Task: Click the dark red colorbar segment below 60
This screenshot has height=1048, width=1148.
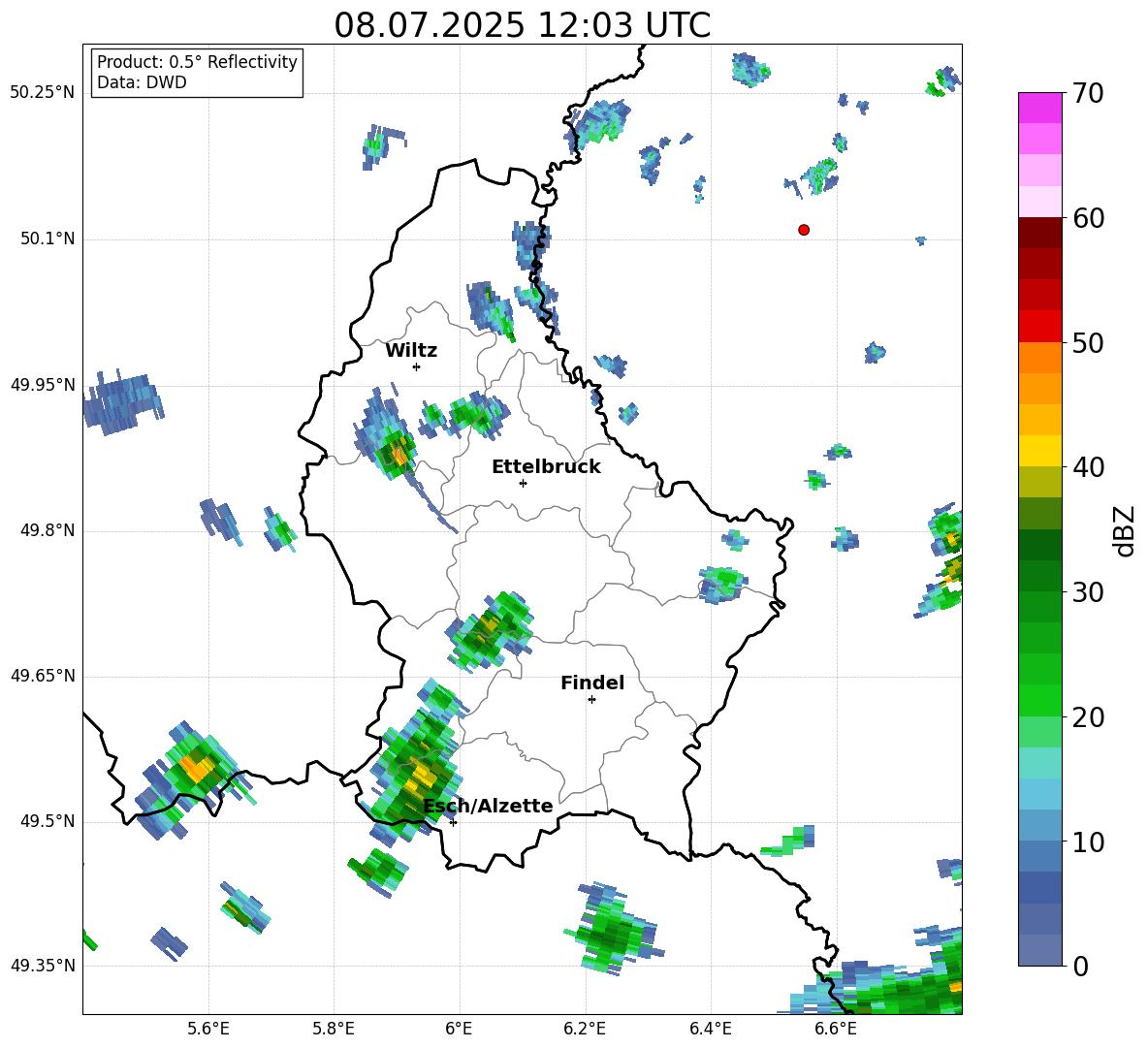Action: (x=1039, y=233)
